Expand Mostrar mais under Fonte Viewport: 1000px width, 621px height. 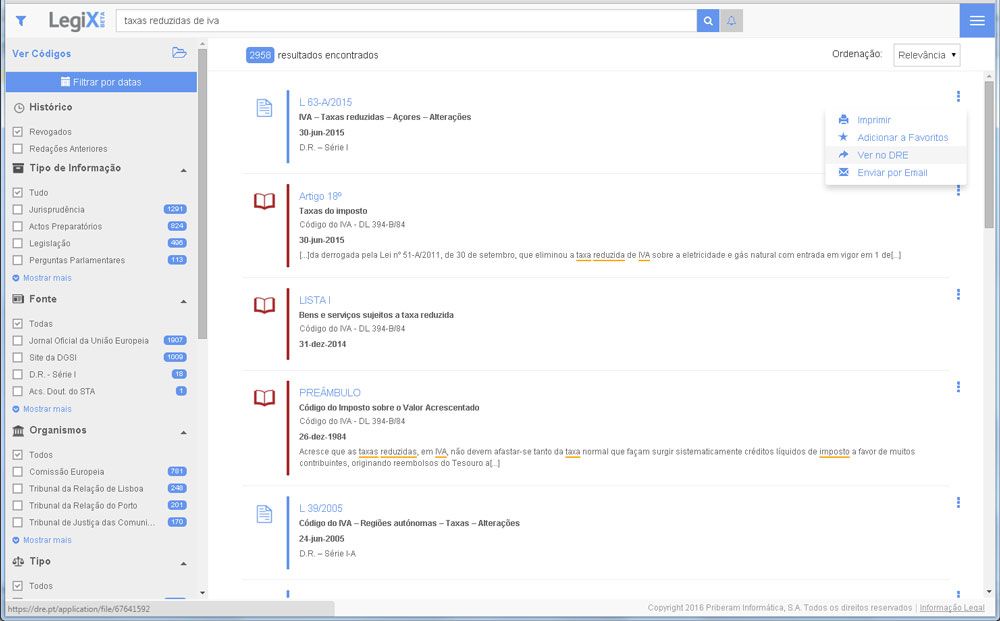46,409
